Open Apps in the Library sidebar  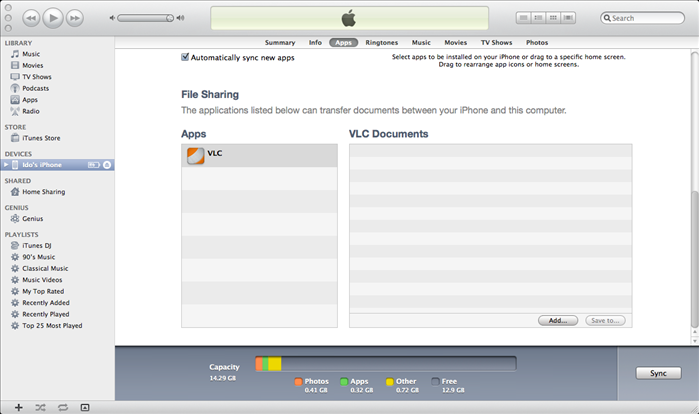[30, 100]
